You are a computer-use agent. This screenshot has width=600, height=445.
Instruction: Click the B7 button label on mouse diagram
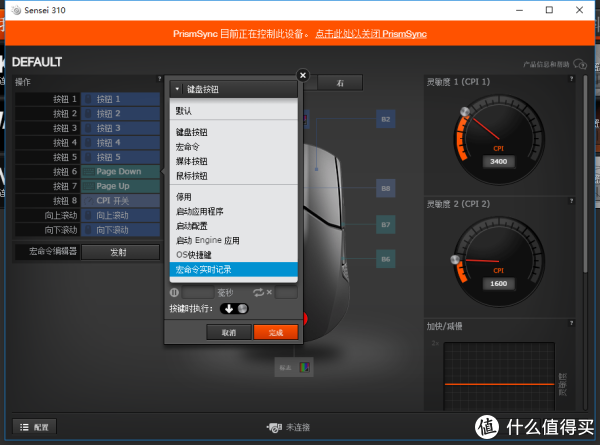(x=385, y=225)
